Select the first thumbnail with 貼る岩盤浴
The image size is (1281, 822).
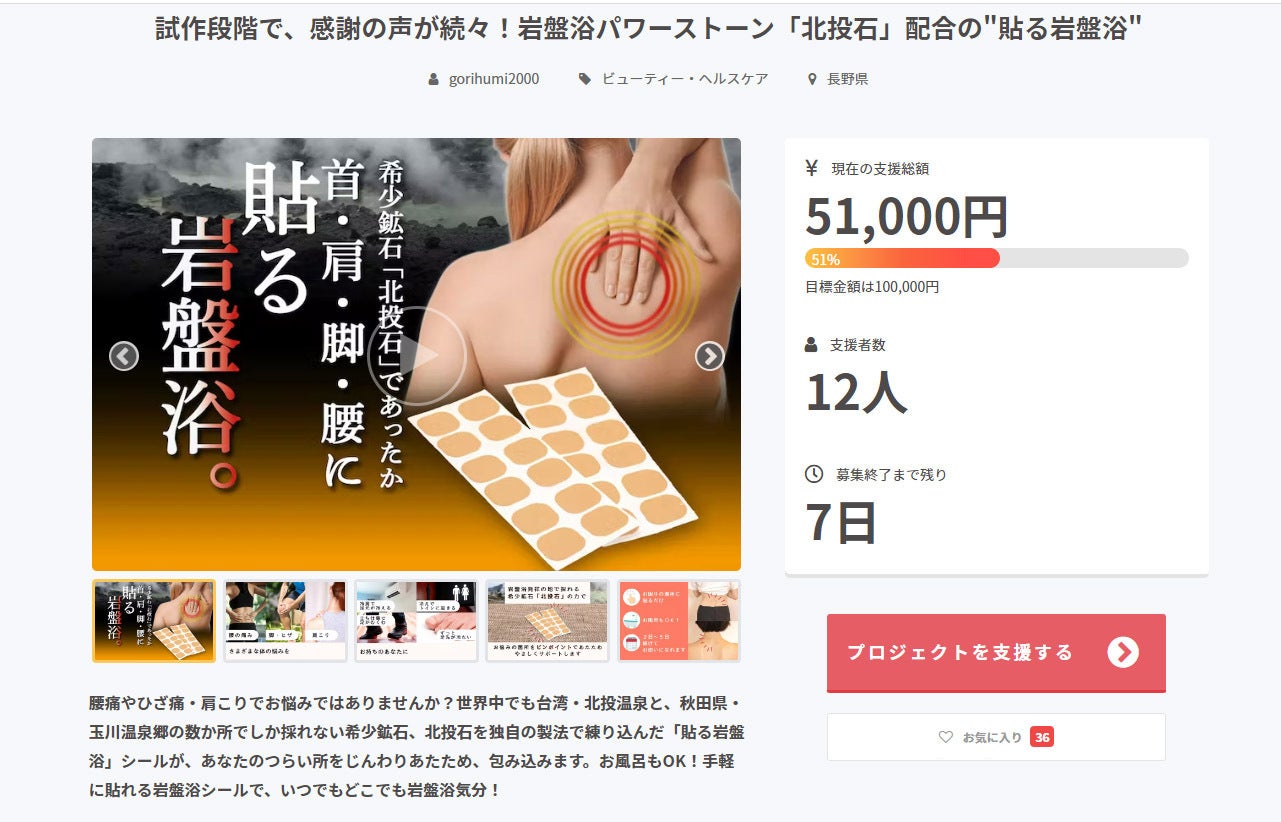(154, 621)
